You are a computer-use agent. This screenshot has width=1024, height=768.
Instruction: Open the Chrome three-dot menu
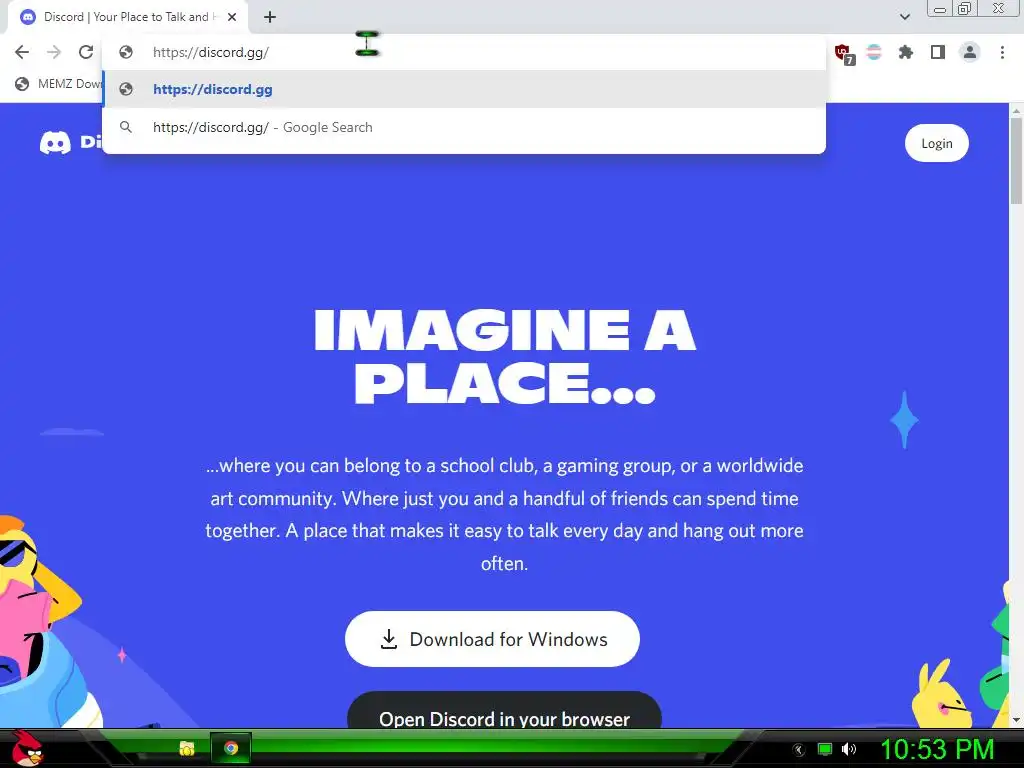click(1002, 52)
